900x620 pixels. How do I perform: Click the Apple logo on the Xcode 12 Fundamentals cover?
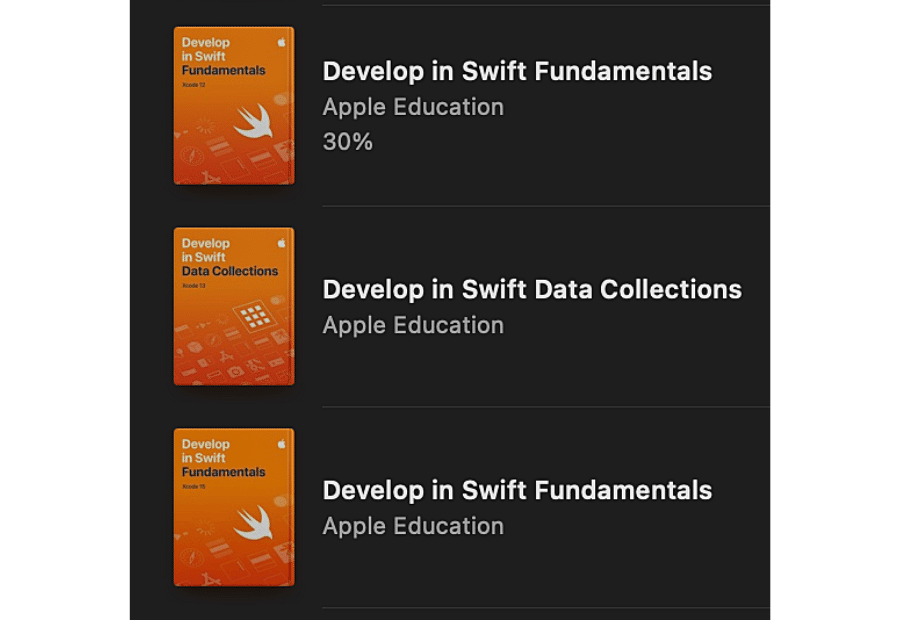coord(281,43)
